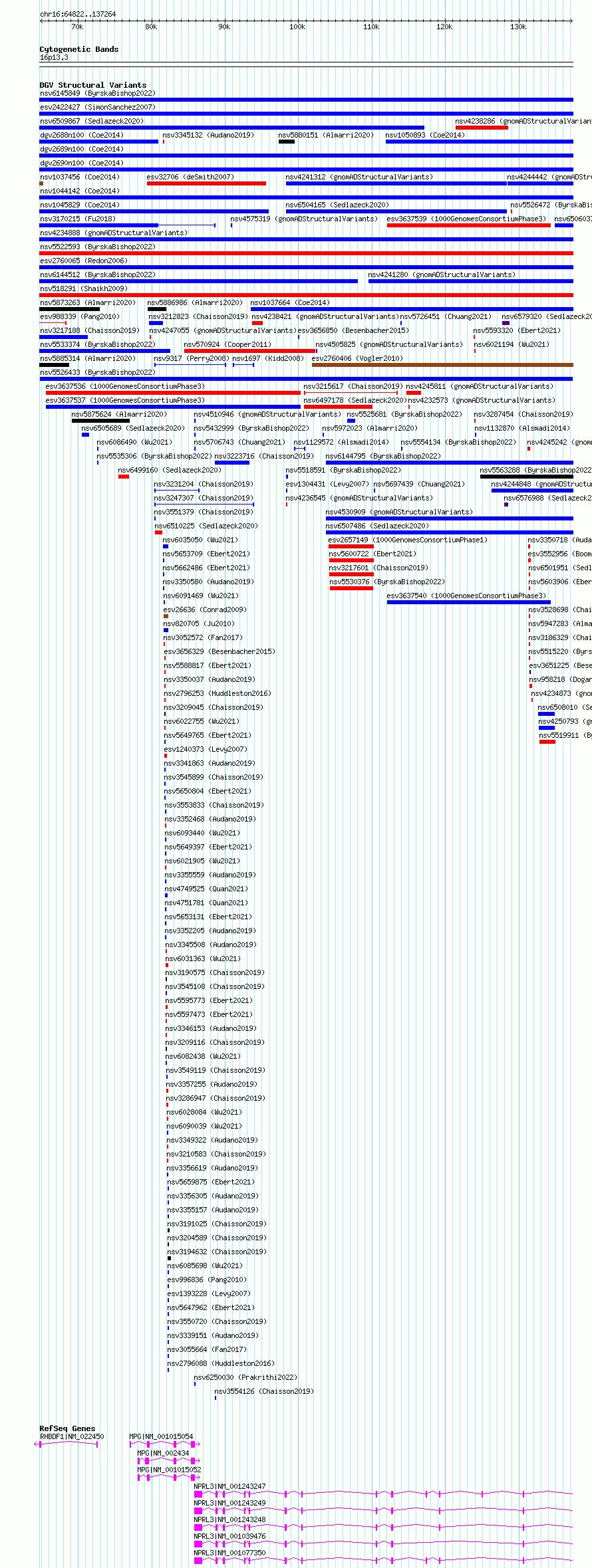Viewport: 592px width, 1568px height.
Task: Select variant nsv5522593 (ByrskaBishop2022)
Action: point(97,247)
